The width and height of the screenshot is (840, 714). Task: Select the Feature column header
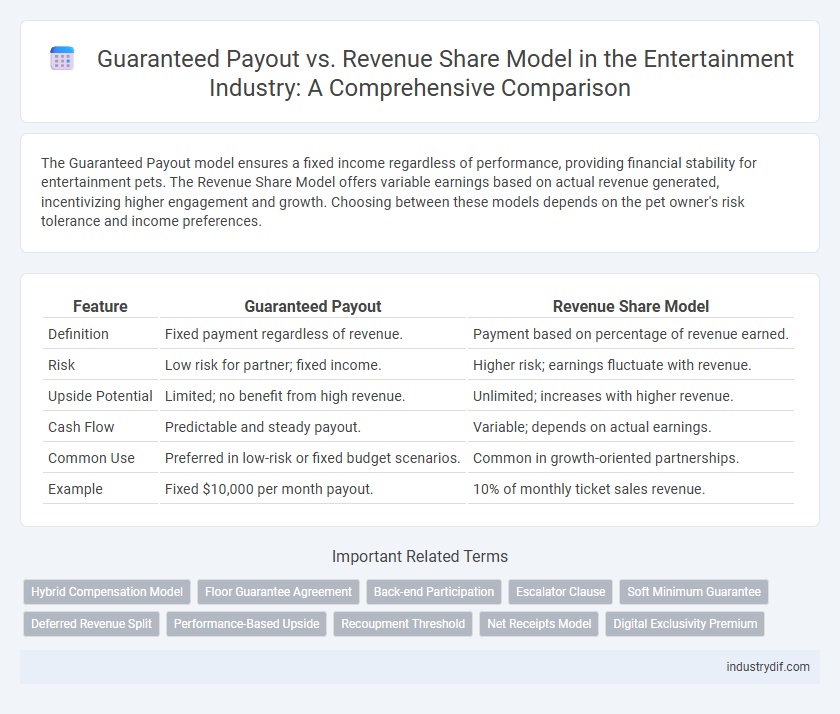coord(100,306)
